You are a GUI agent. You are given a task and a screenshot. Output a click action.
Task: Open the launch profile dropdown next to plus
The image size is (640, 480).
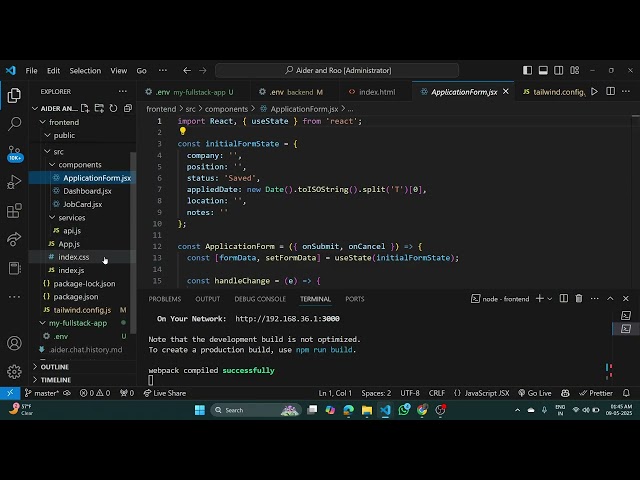click(550, 299)
